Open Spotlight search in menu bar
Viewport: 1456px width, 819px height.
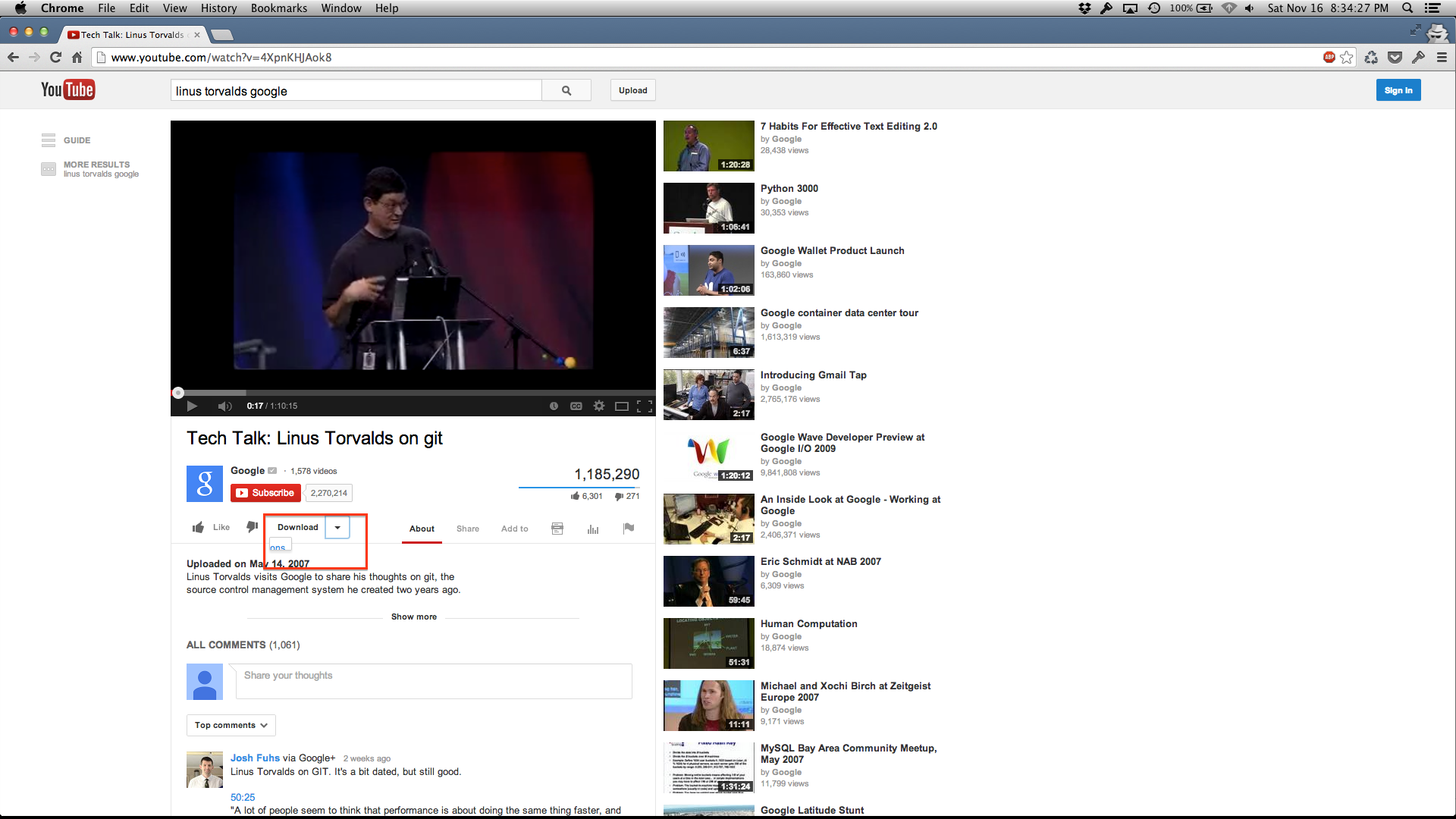[x=1407, y=8]
